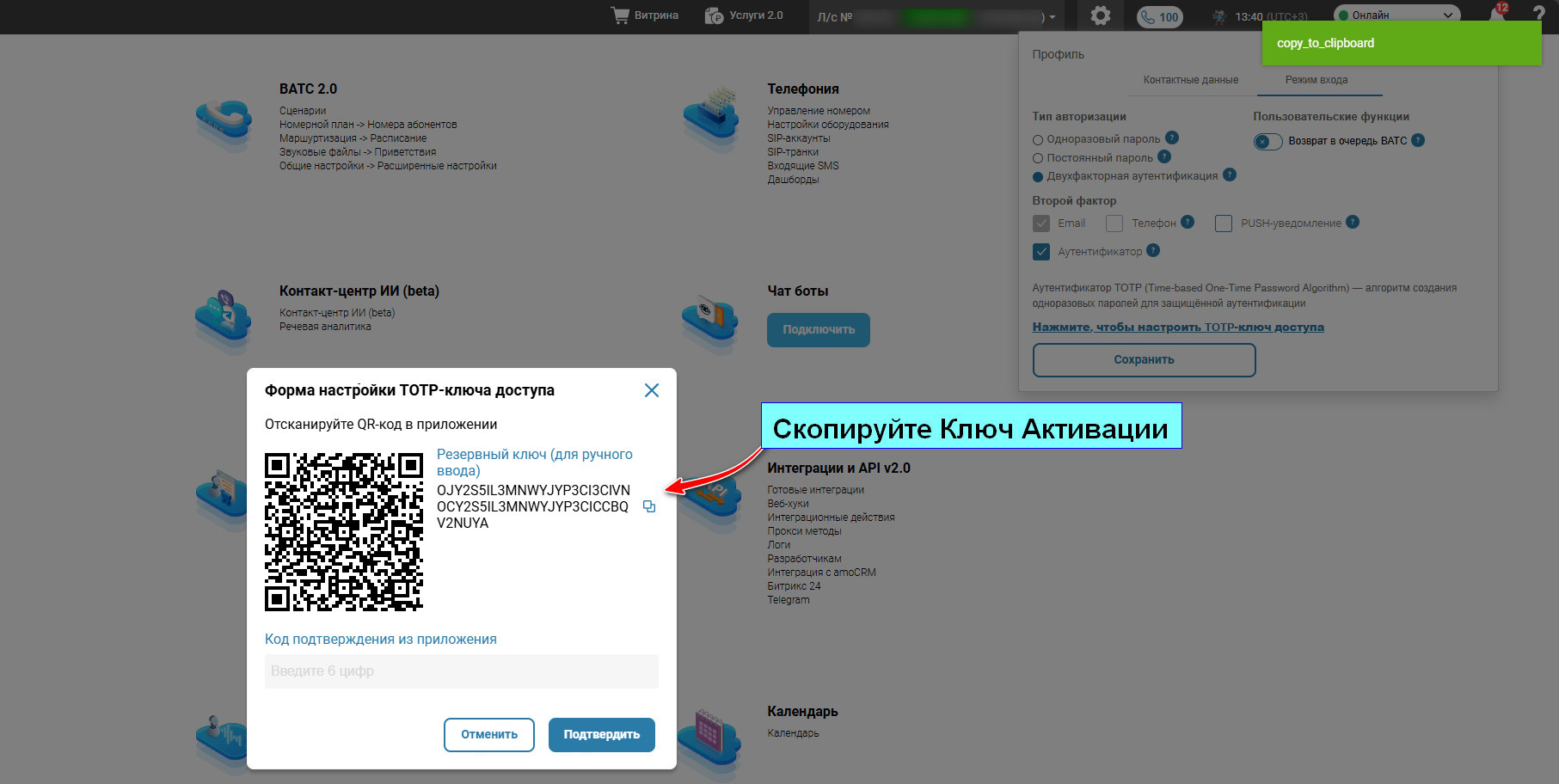Viewport: 1559px width, 784px height.
Task: Select Двухфакторная аутентификация radio button
Action: pyautogui.click(x=1038, y=176)
